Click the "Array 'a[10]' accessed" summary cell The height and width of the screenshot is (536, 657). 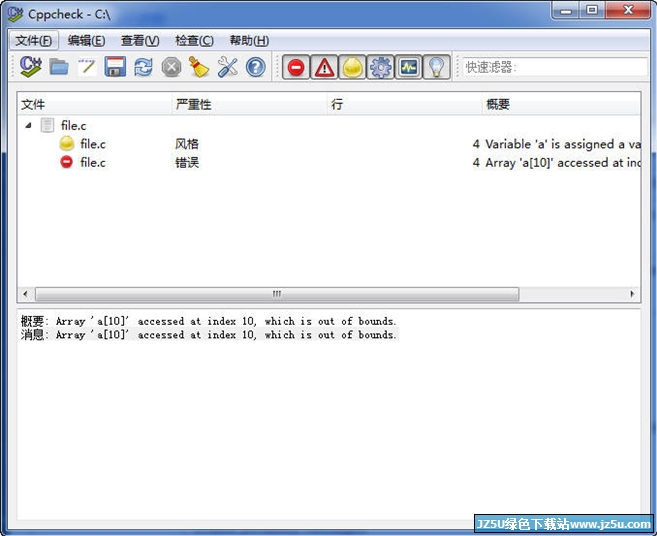pos(563,163)
